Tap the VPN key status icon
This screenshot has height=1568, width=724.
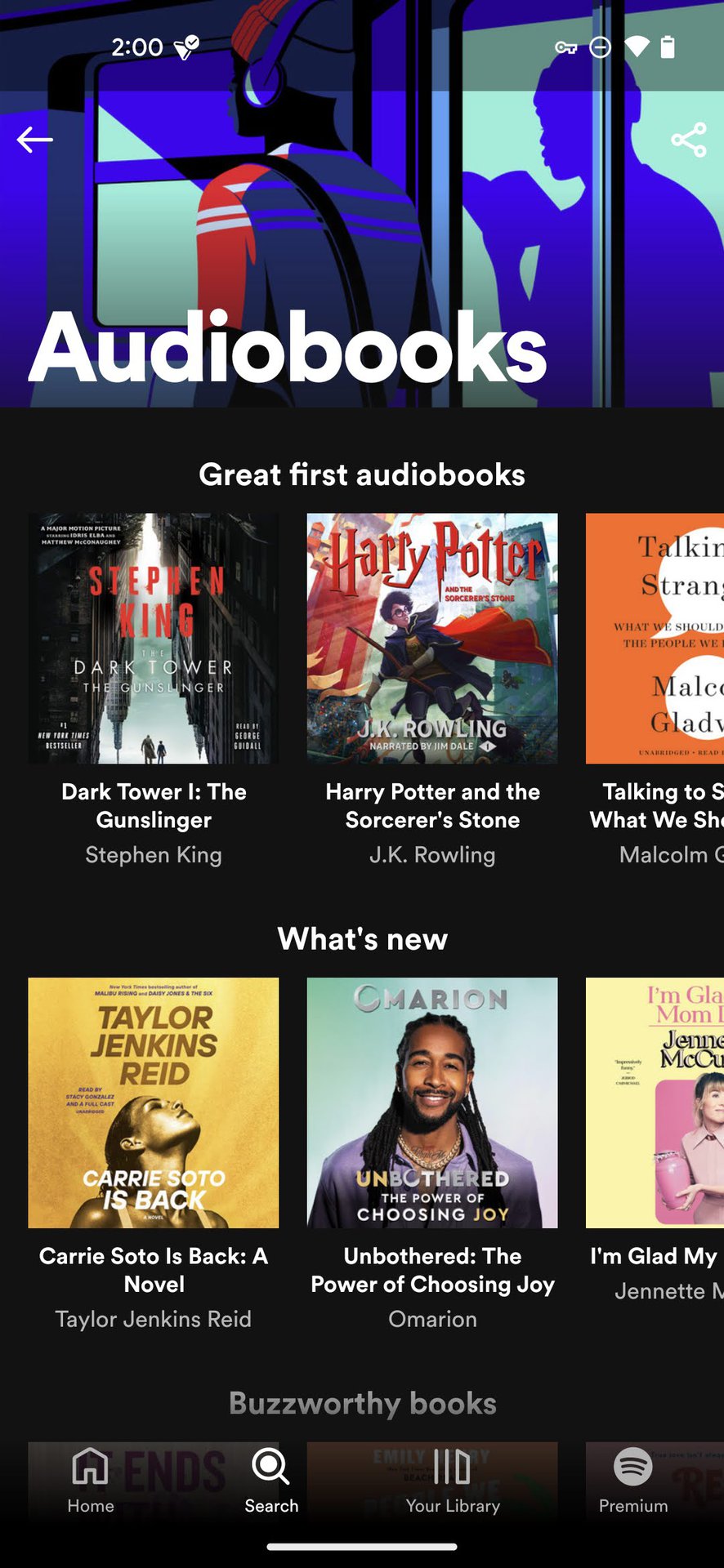click(566, 47)
